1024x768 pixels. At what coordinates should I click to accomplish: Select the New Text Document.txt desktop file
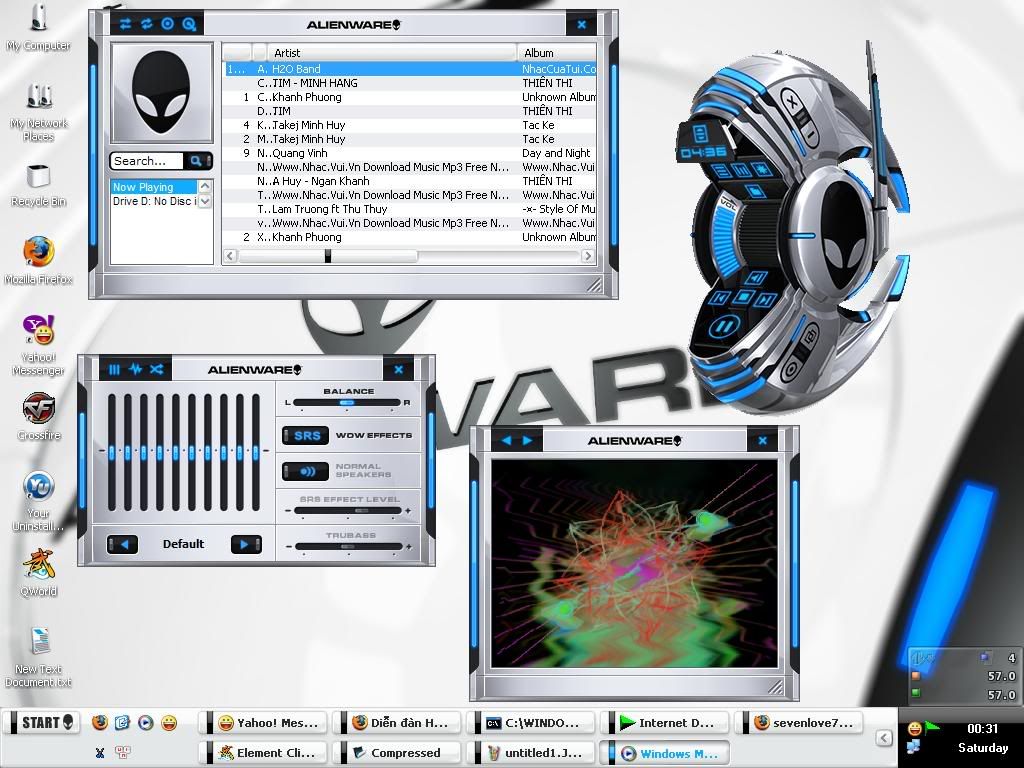pos(39,657)
